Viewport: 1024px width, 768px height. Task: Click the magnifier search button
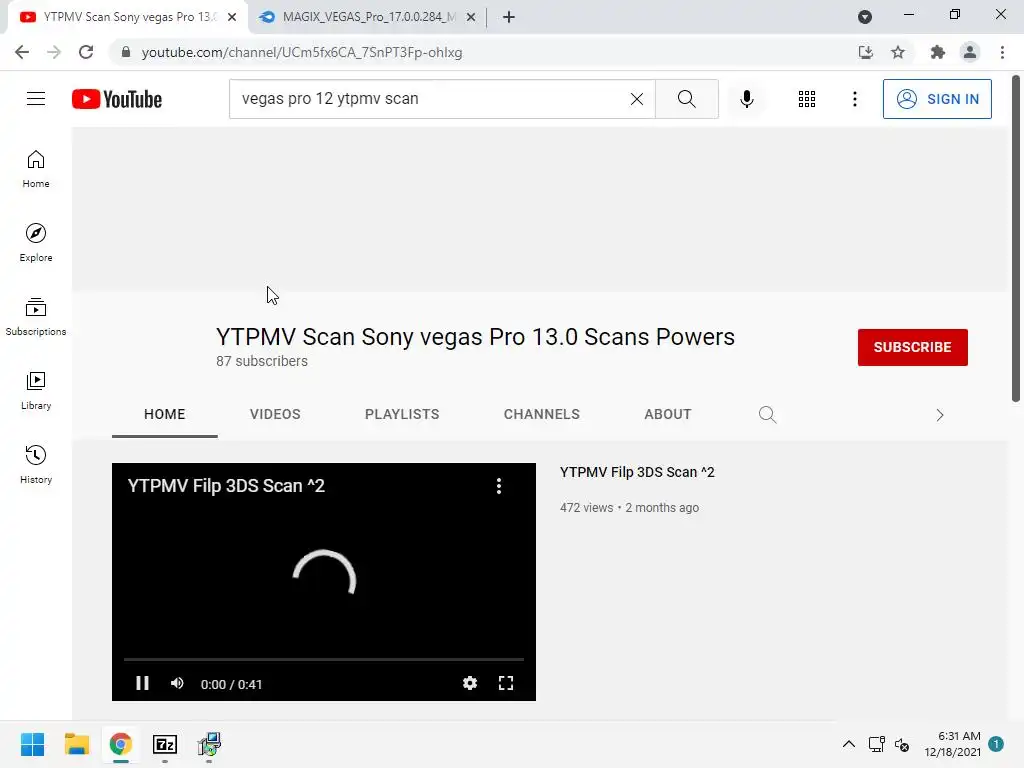click(x=686, y=99)
